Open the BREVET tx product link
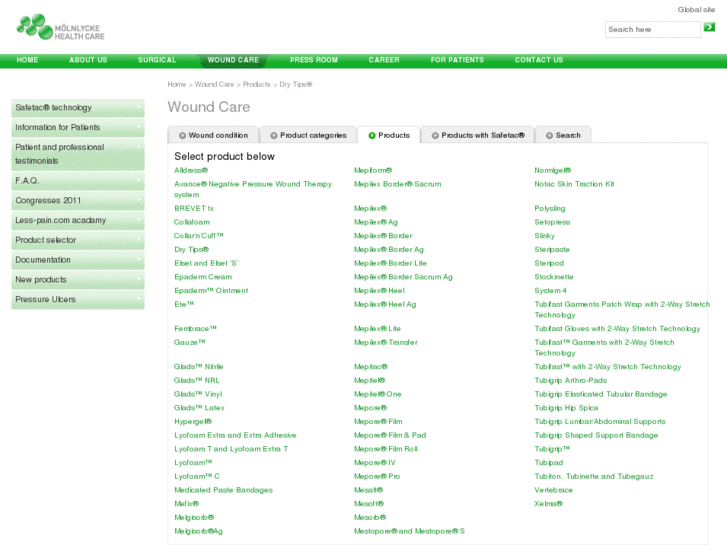Screen dimensions: 727x545 [x=194, y=208]
